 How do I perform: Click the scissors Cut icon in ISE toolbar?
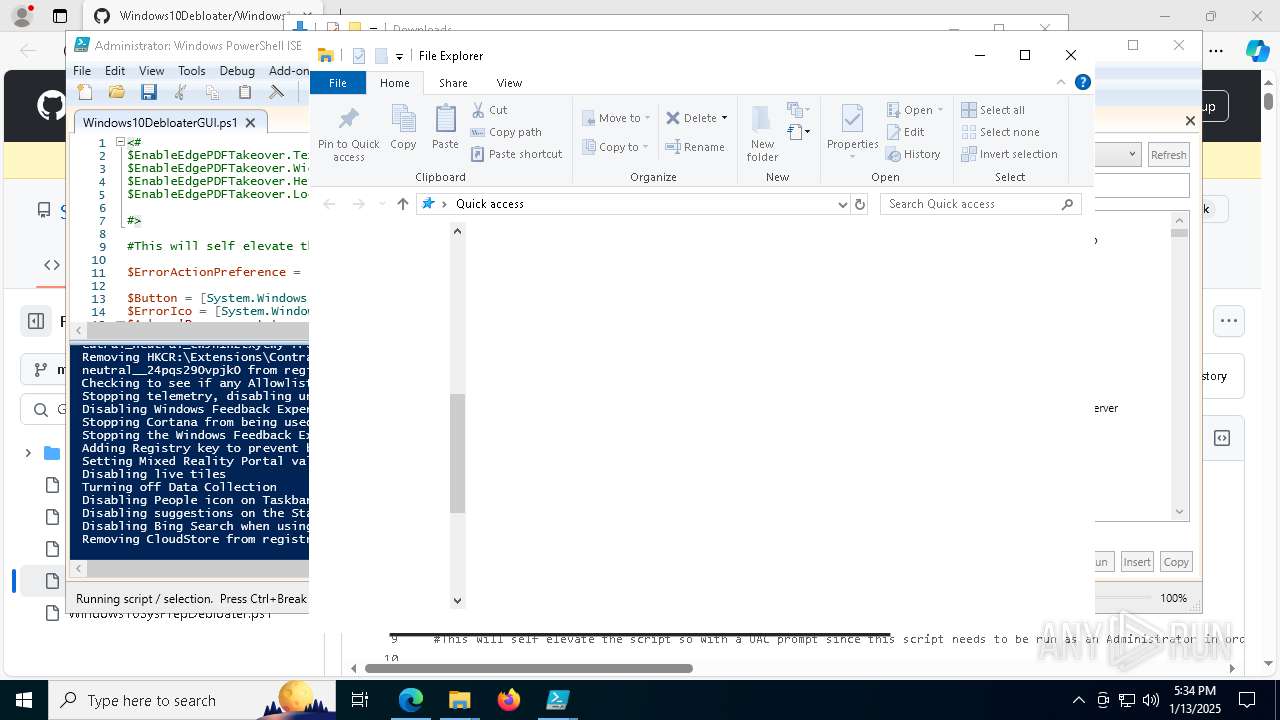pos(181,92)
